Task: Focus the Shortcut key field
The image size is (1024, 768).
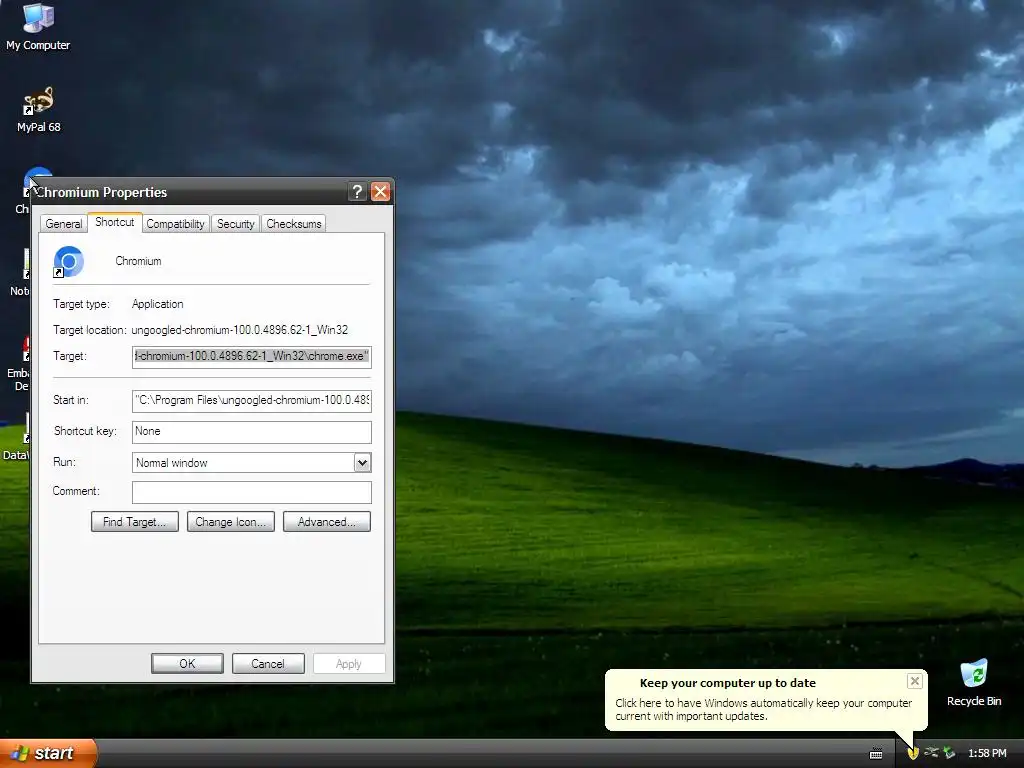Action: tap(251, 432)
